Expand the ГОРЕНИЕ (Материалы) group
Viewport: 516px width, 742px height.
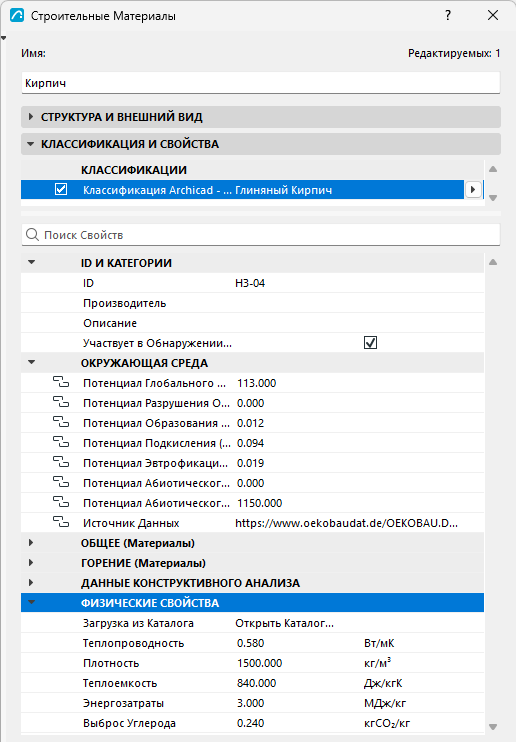31,562
